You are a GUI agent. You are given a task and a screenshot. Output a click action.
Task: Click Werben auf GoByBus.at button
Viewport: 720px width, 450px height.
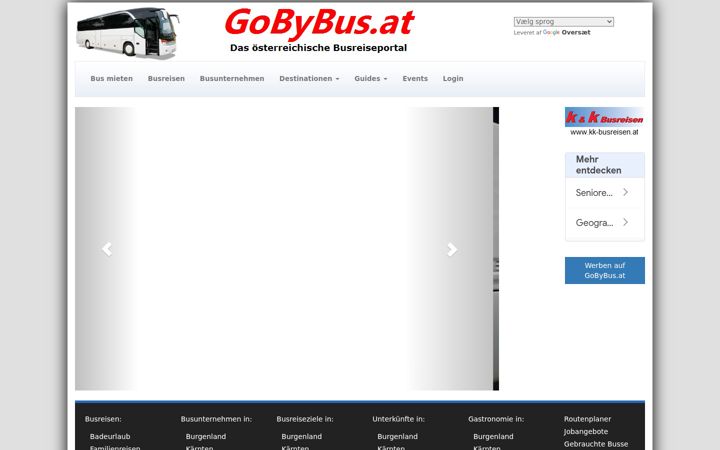604,270
